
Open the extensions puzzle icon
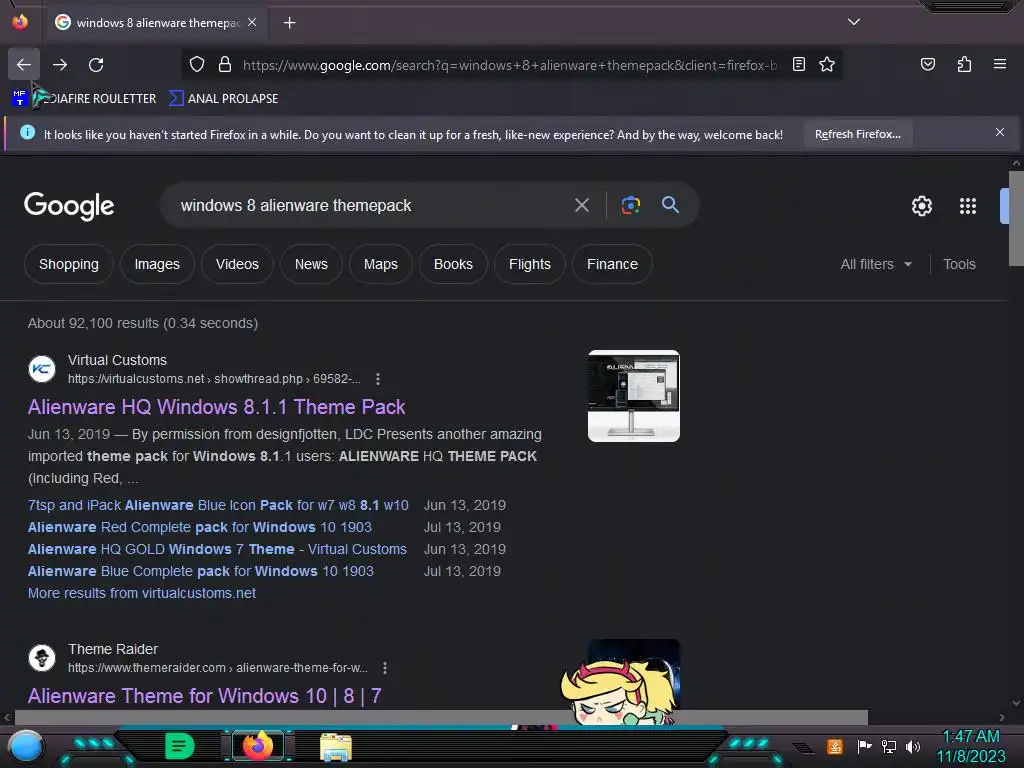point(964,64)
